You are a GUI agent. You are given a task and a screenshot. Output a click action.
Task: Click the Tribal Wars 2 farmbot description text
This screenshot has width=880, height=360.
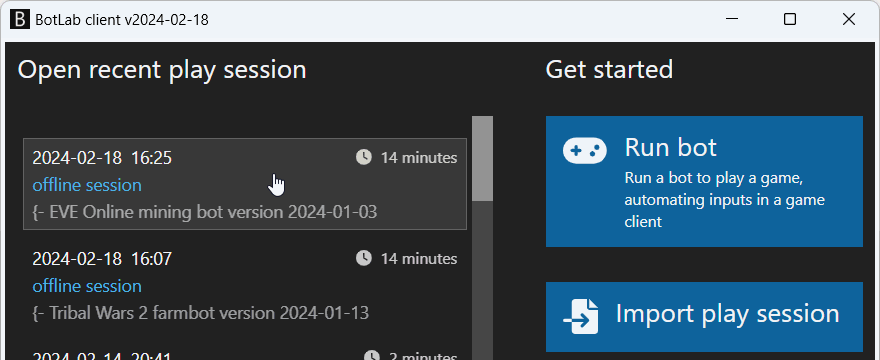tap(201, 313)
